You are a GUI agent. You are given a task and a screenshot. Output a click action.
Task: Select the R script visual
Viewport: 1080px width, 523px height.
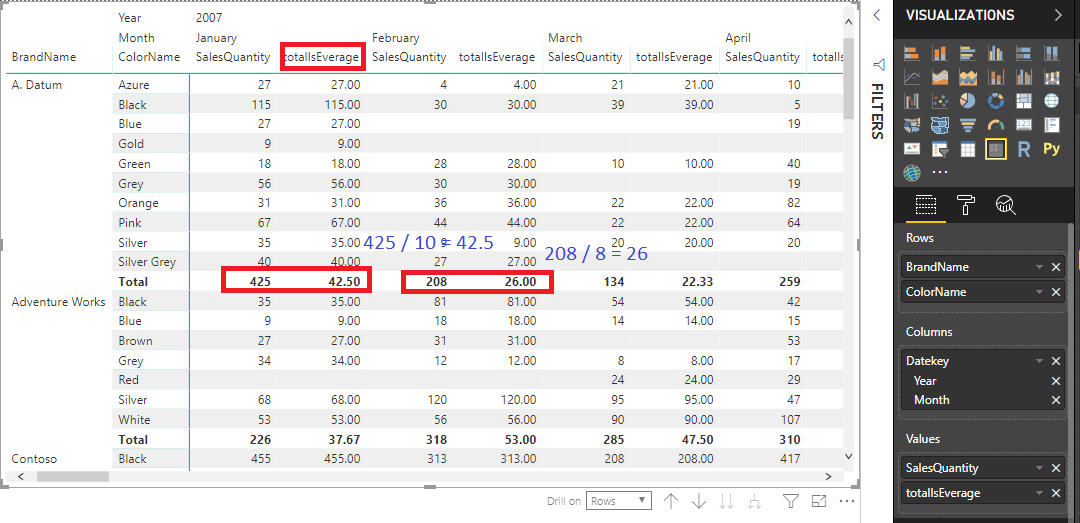click(1024, 149)
